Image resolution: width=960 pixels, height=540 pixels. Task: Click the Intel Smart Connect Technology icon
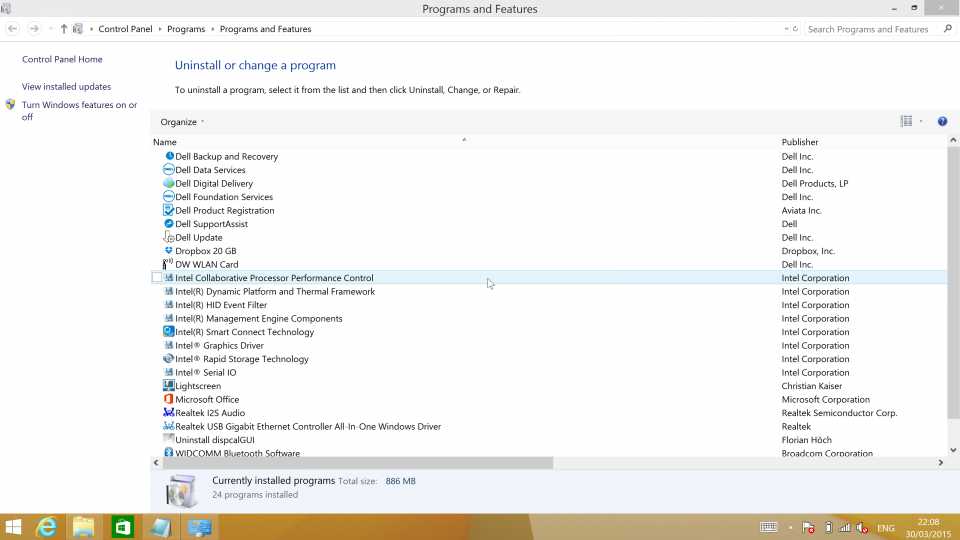(x=169, y=331)
